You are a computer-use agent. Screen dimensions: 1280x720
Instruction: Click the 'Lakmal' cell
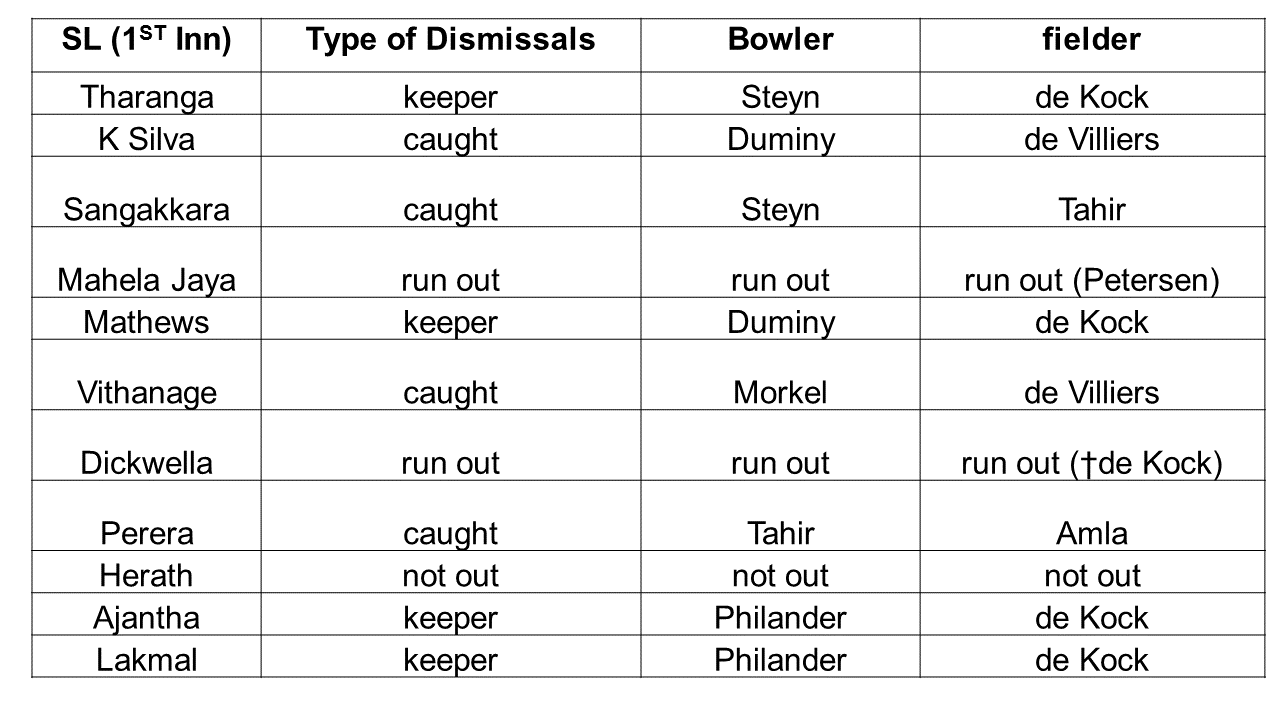pyautogui.click(x=146, y=659)
